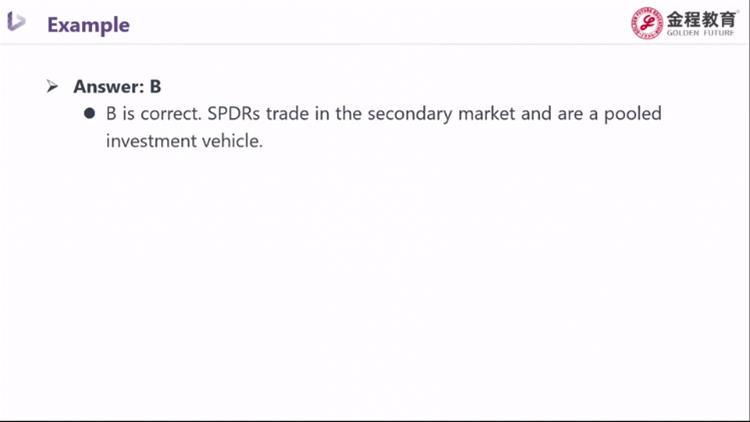Click the letter B after Answer:
This screenshot has width=750, height=422.
155,87
